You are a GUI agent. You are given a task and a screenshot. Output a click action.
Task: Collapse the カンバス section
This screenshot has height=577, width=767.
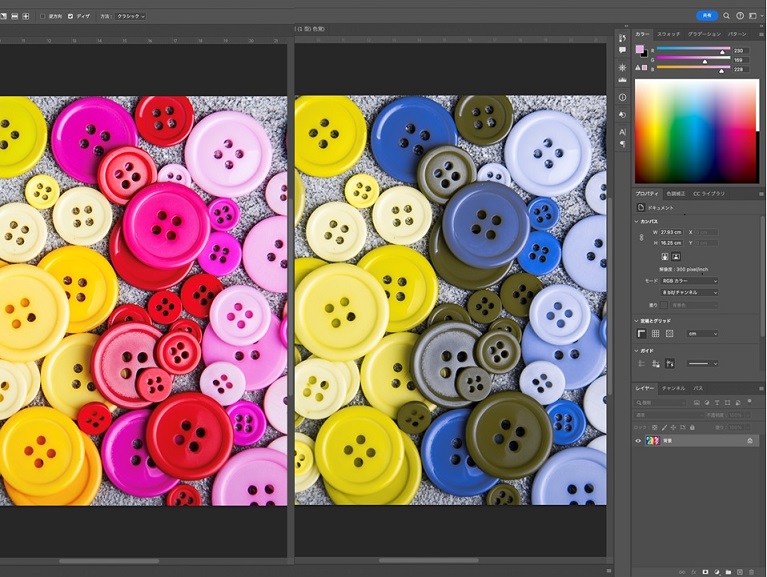tap(636, 222)
